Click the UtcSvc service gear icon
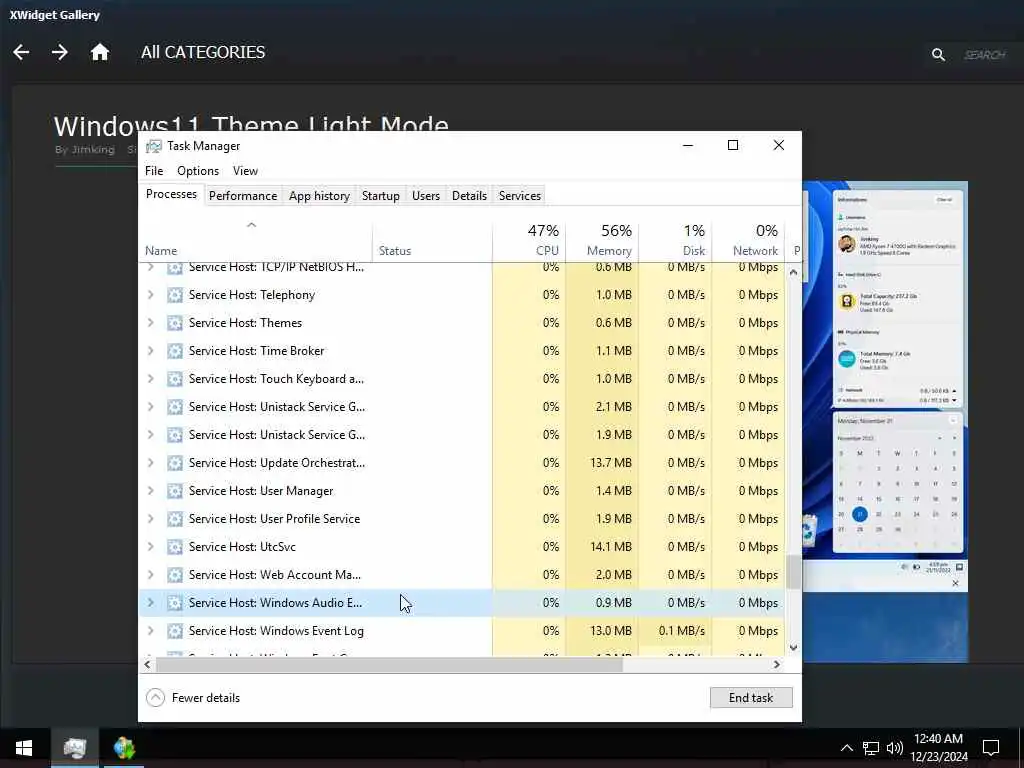 174,547
